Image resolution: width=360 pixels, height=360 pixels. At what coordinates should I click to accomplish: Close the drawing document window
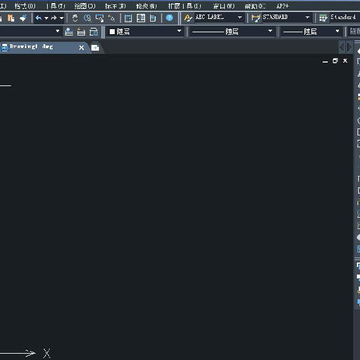click(345, 61)
